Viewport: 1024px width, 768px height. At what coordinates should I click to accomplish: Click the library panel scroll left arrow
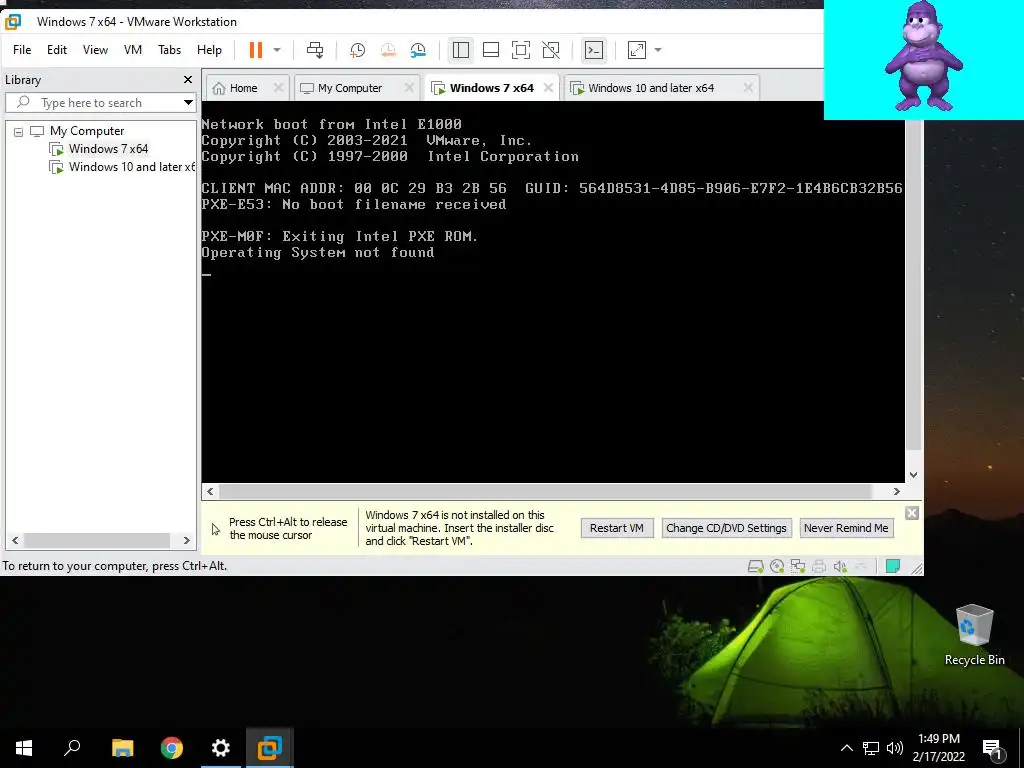(x=15, y=541)
